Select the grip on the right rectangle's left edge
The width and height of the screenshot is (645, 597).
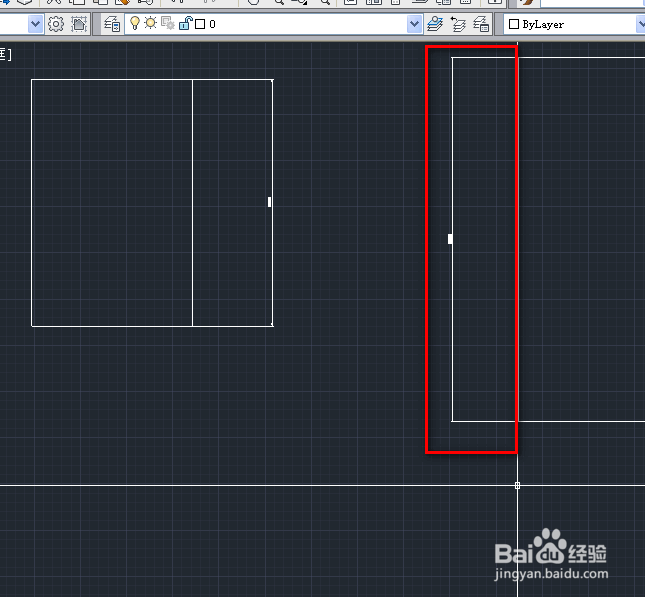click(x=450, y=239)
